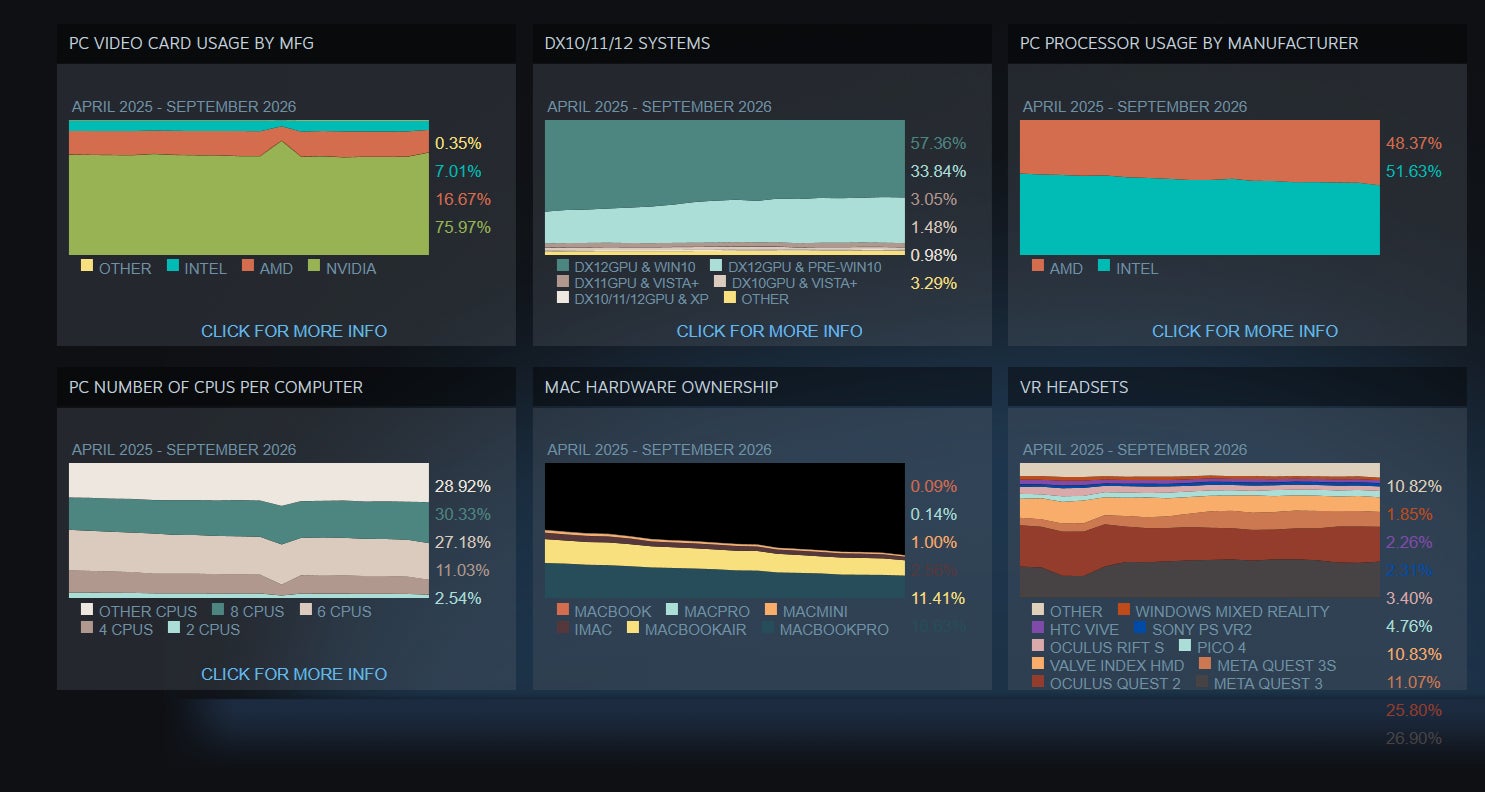Click the MACBOOKAIR yellow legend swatch
This screenshot has width=1485, height=792.
633,627
